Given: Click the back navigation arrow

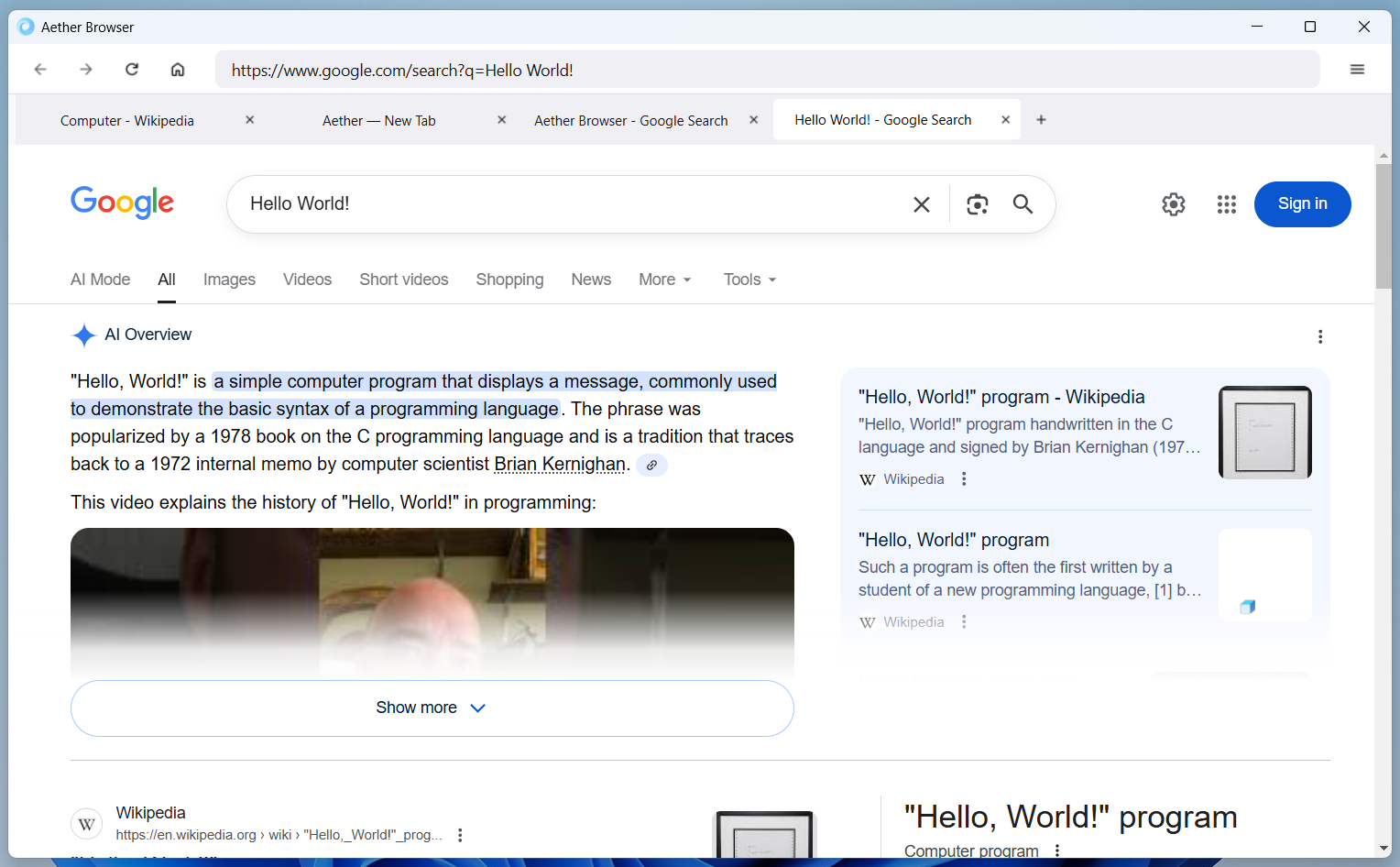Looking at the screenshot, I should click(x=40, y=69).
